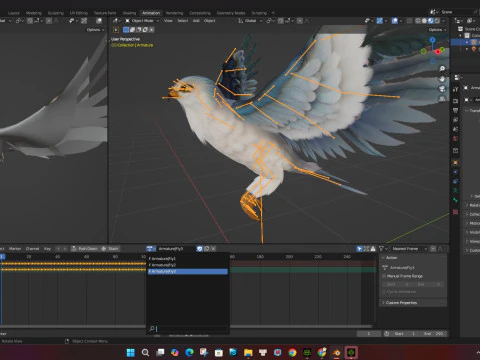Select the Rendering workspace tab
Viewport: 480px width, 360px height.
[174, 13]
